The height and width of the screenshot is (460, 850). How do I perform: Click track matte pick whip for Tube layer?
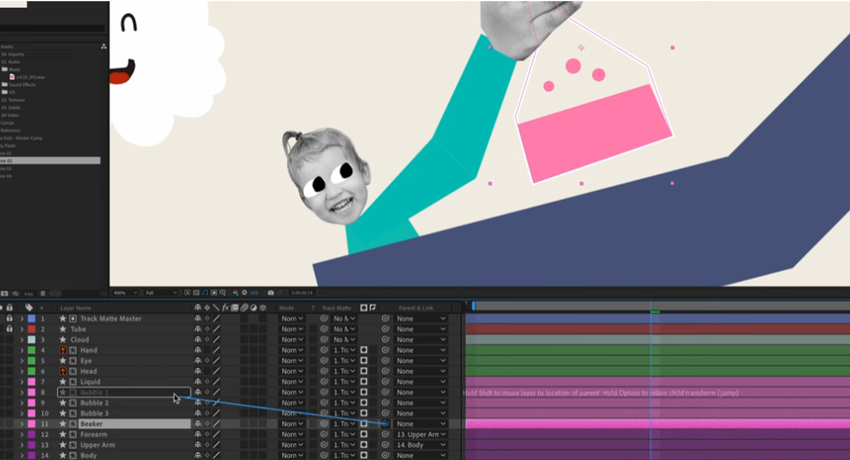click(324, 329)
